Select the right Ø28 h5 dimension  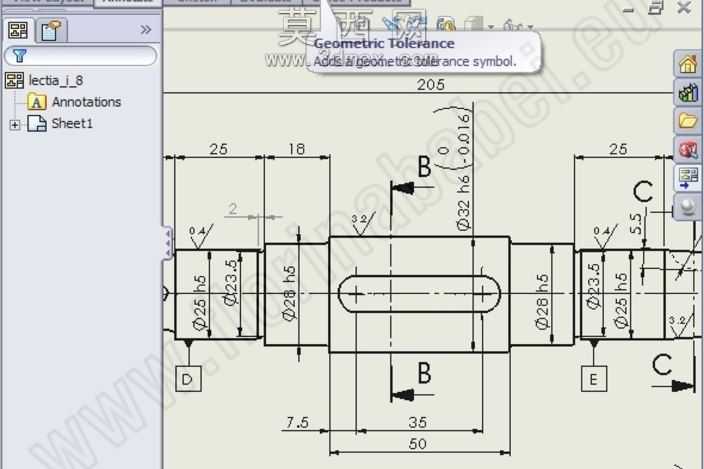[x=542, y=302]
